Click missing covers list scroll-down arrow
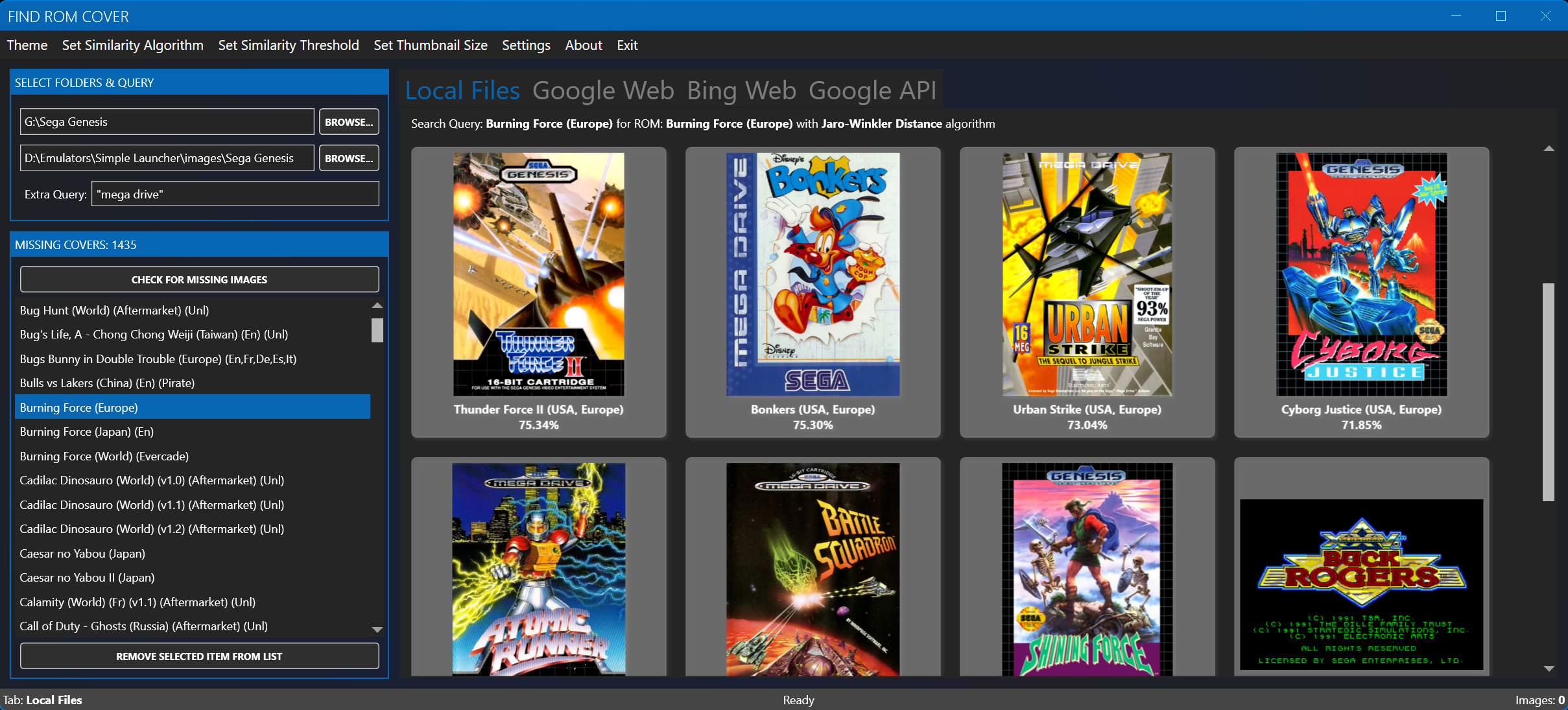The image size is (1568, 710). [x=377, y=630]
